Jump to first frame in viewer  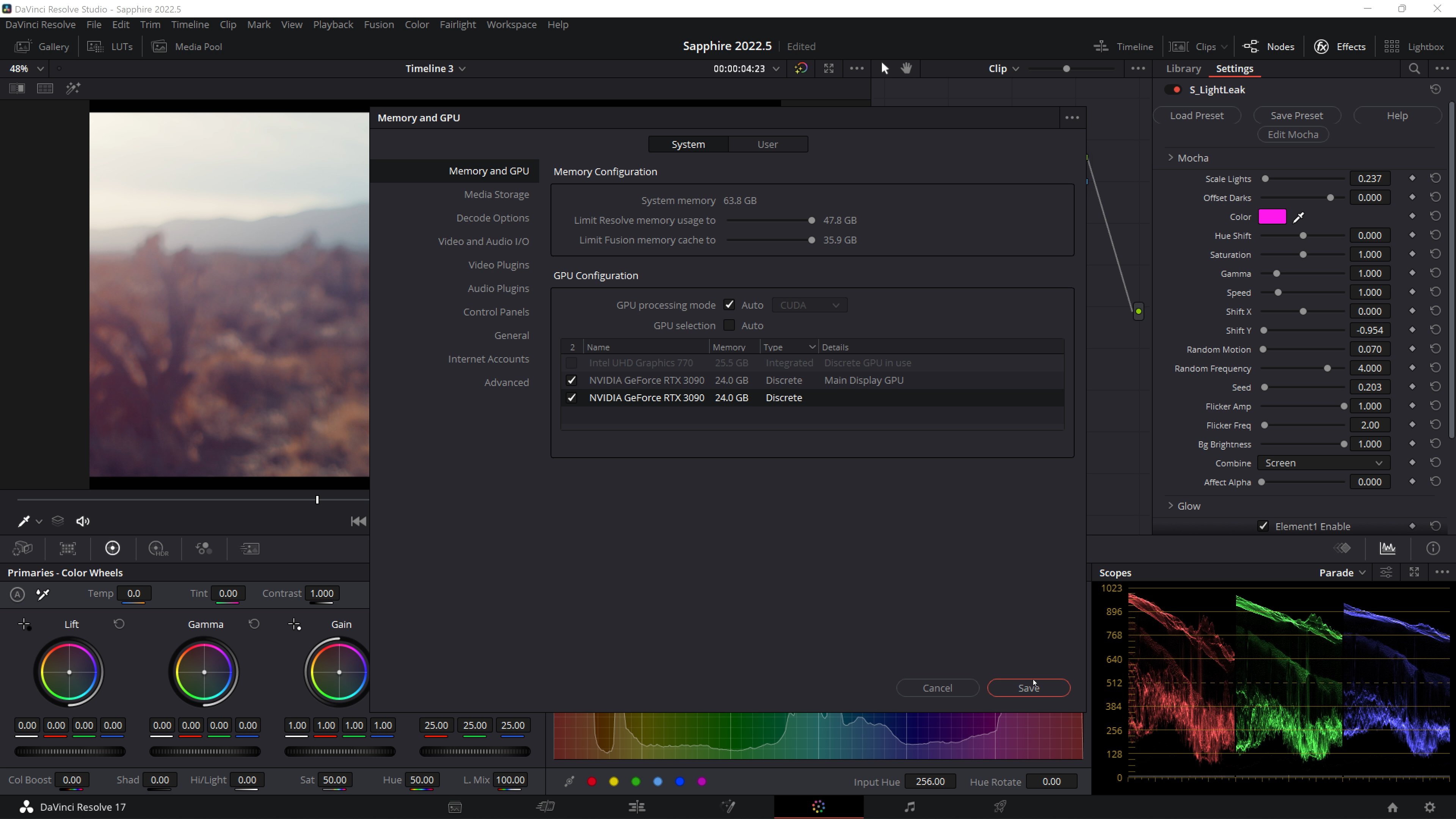pos(358,521)
